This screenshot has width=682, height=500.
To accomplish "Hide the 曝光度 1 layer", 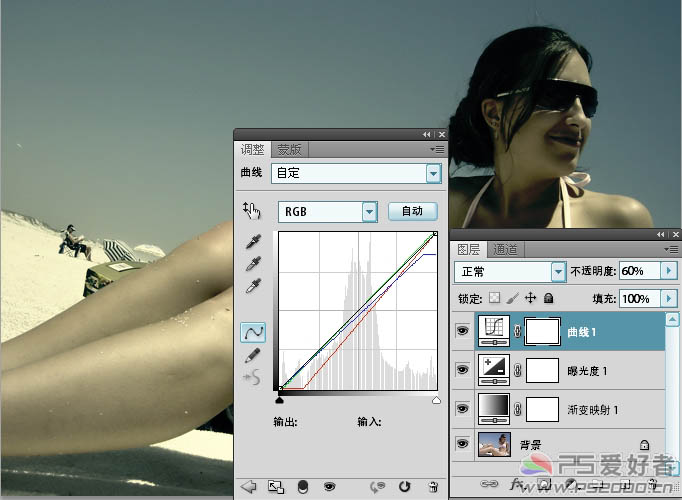I will click(x=462, y=370).
